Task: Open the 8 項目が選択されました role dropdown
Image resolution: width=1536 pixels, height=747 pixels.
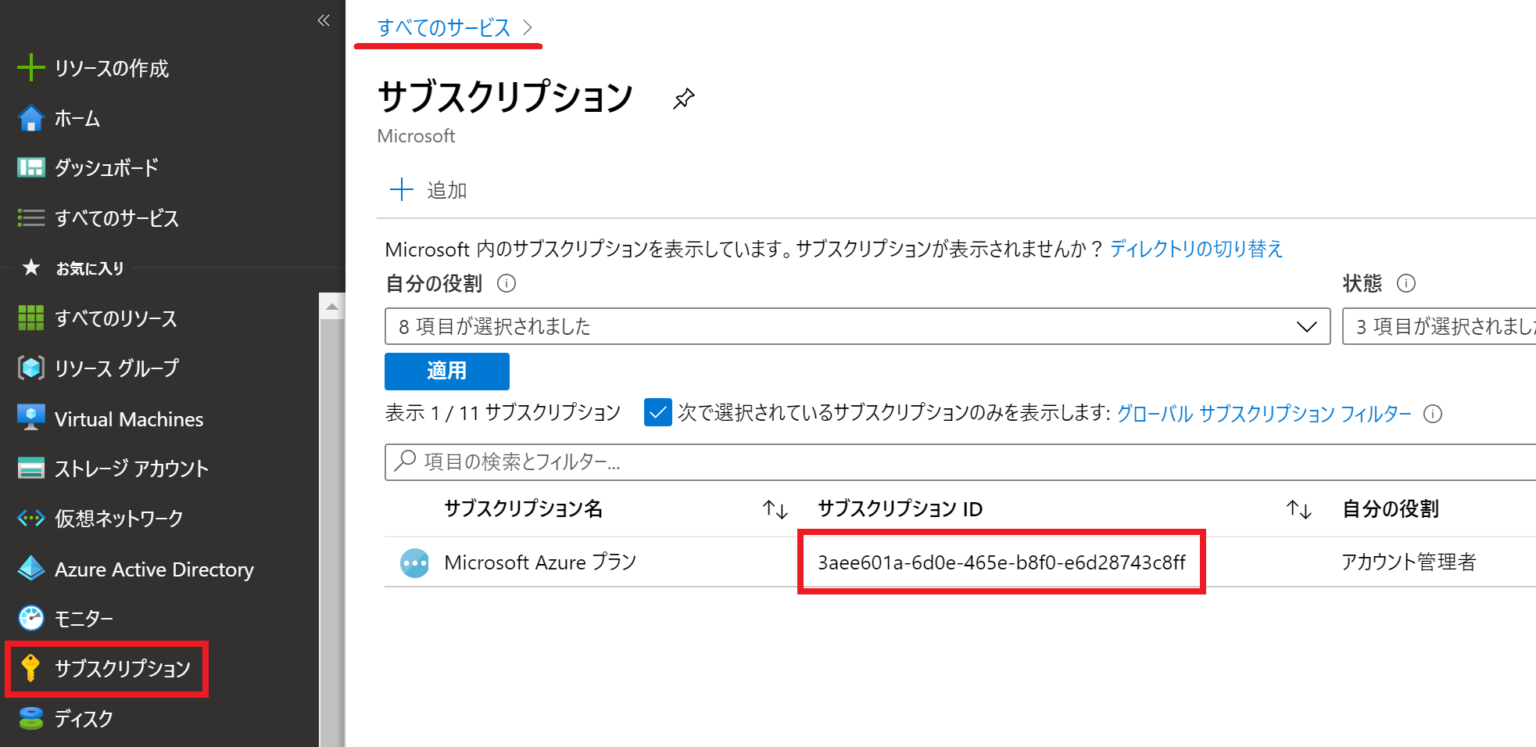Action: tap(857, 327)
